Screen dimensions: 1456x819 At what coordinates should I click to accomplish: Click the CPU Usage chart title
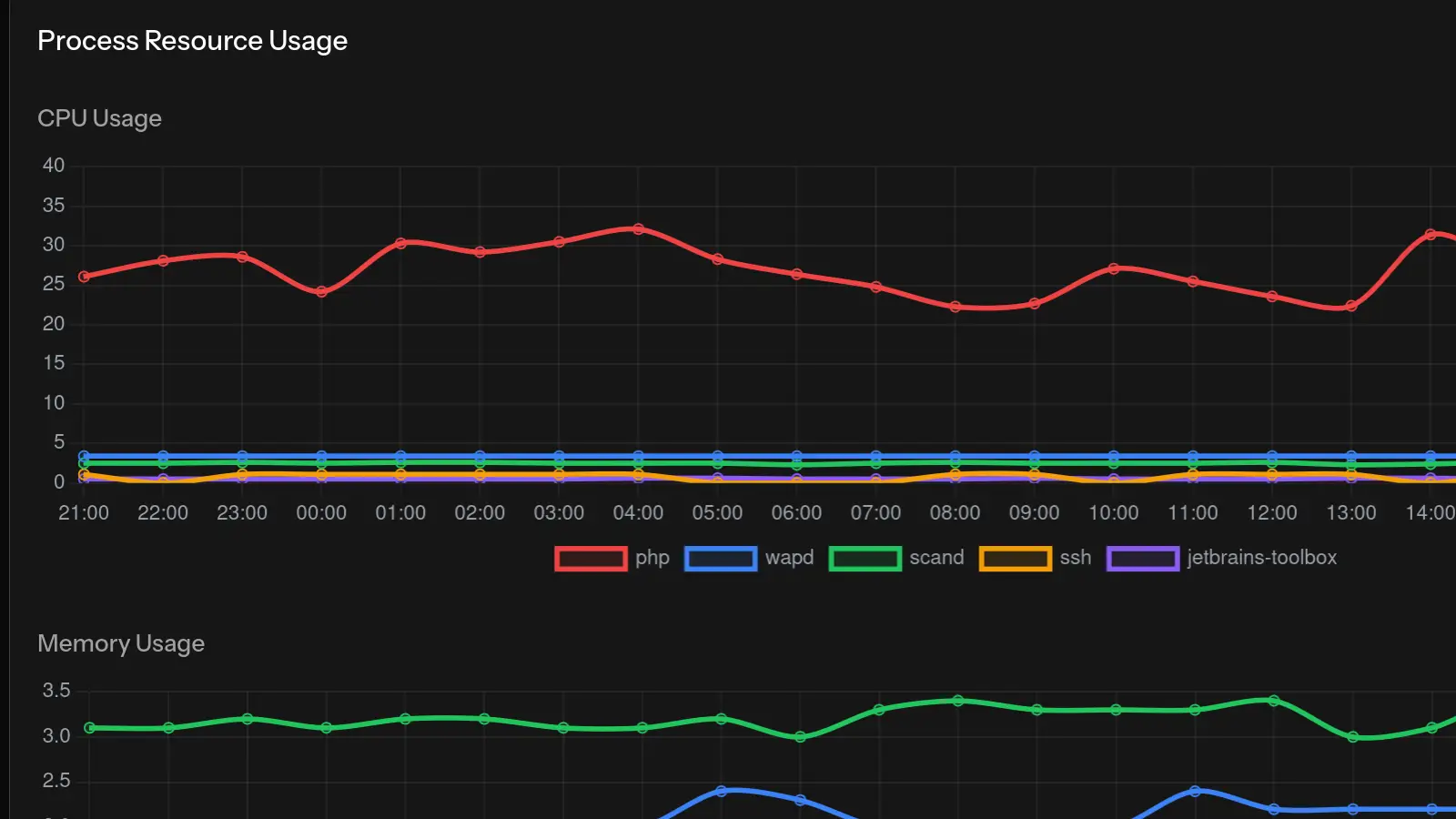coord(100,118)
